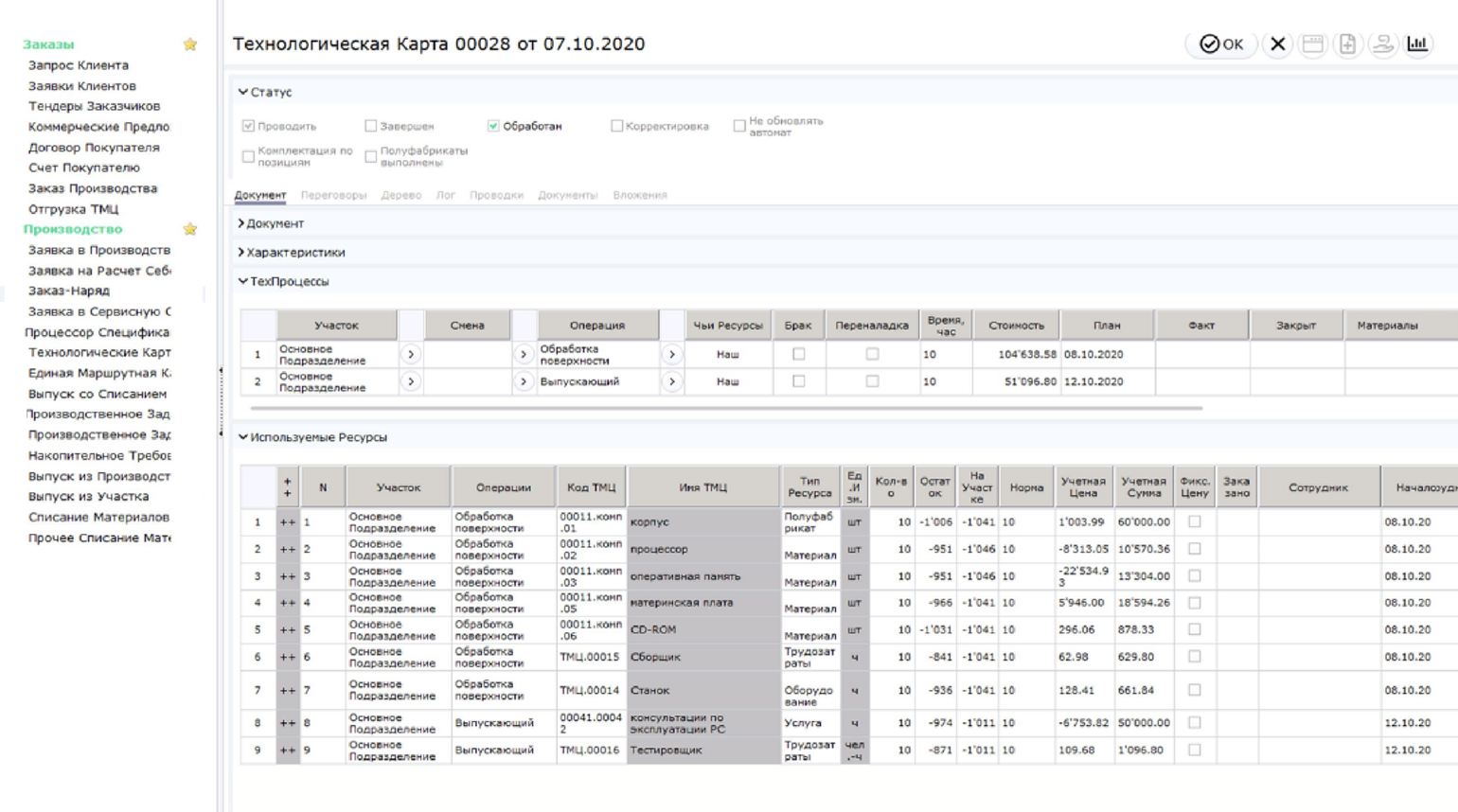Toggle the Корректировка checkbox
Screen dimensions: 1458x812
(x=616, y=126)
